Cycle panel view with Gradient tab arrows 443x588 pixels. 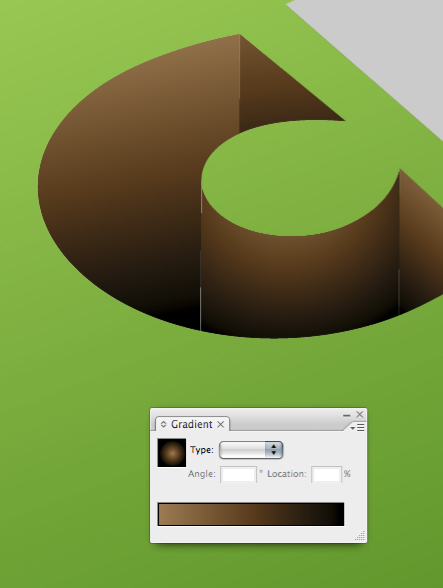coord(163,424)
